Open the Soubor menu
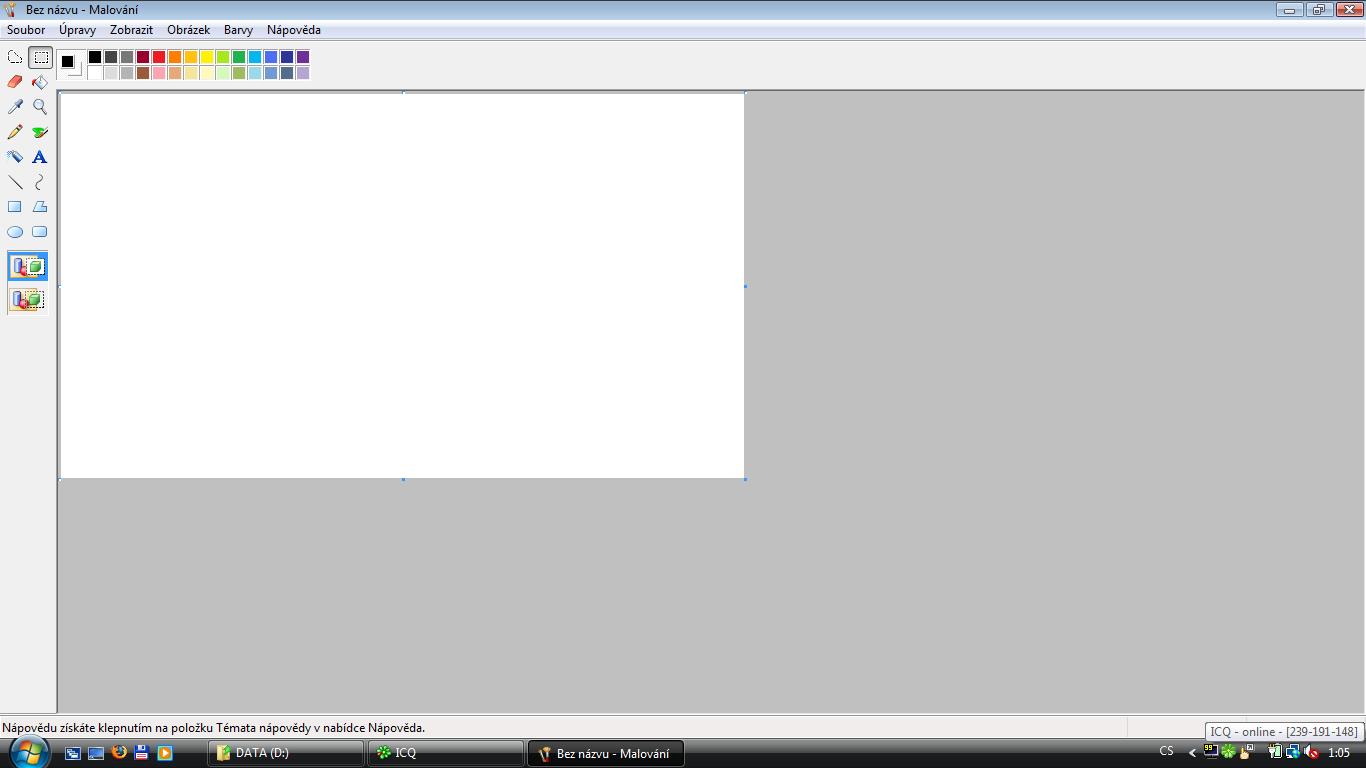Viewport: 1366px width, 768px height. tap(26, 30)
